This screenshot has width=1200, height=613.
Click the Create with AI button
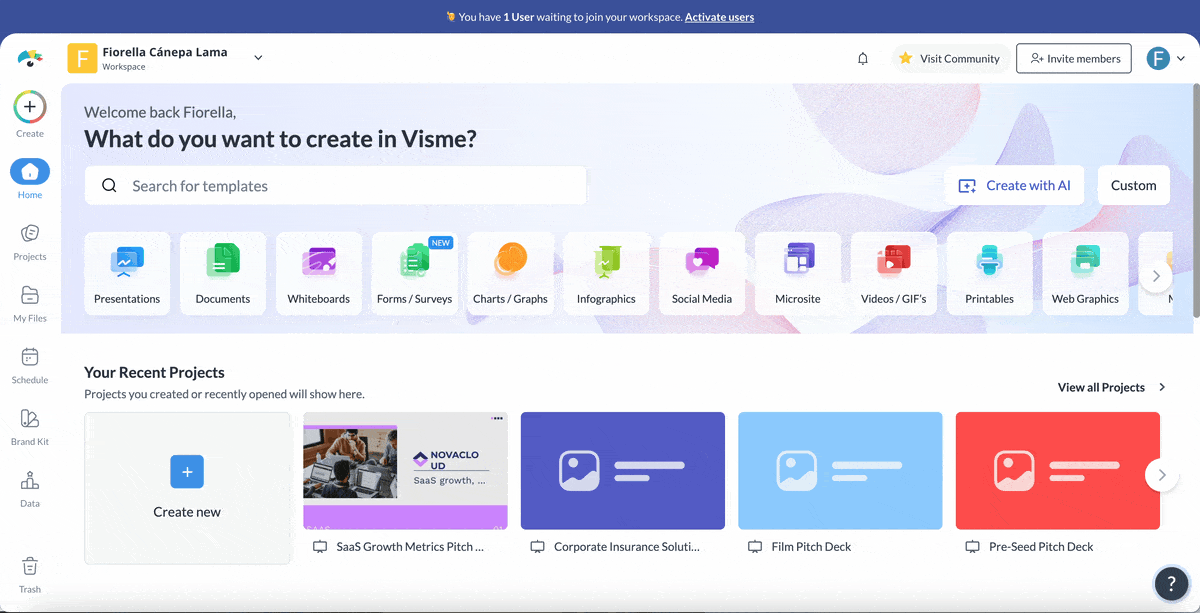coord(1014,185)
